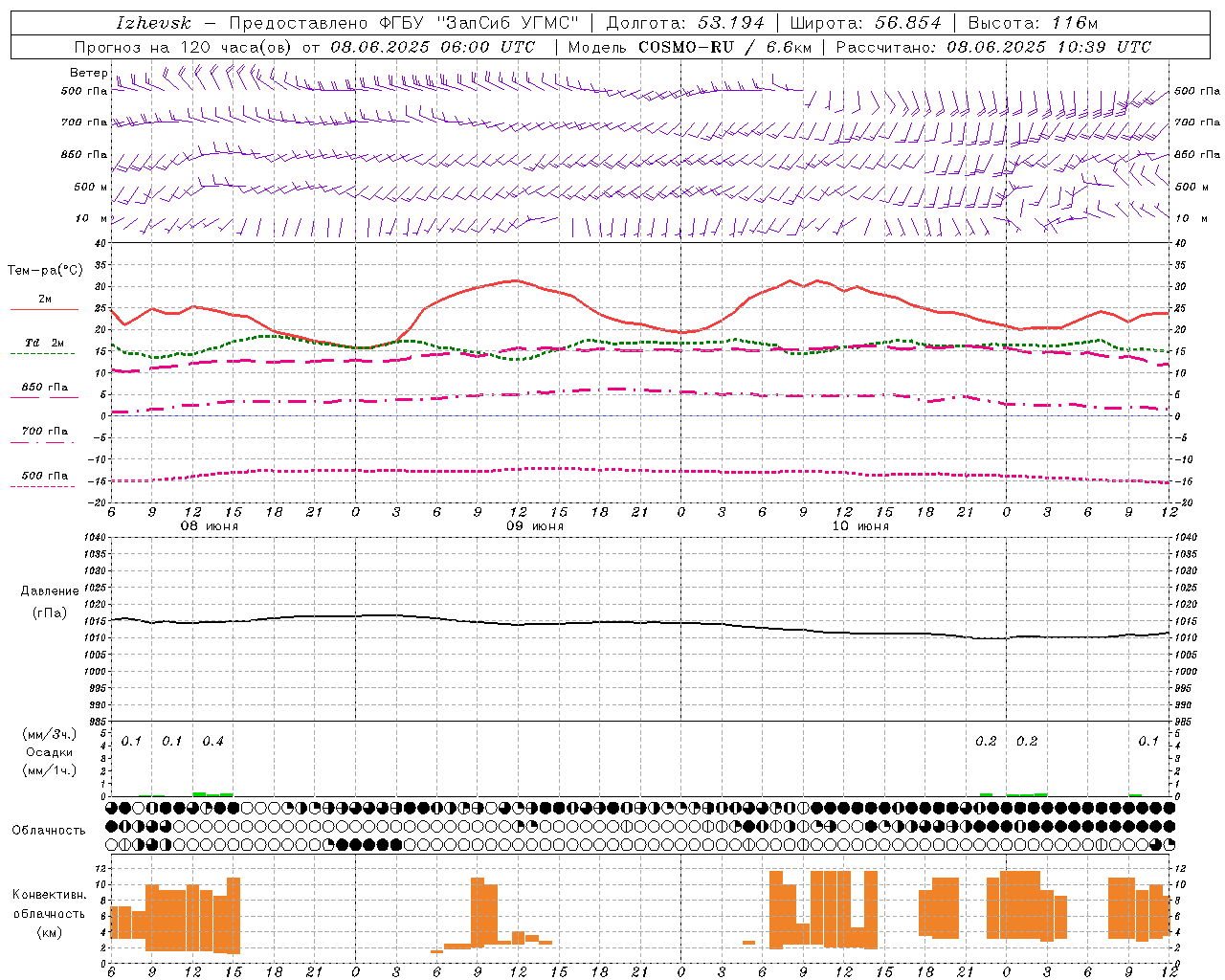
Task: Click the Ветер panel label
Action: (88, 73)
